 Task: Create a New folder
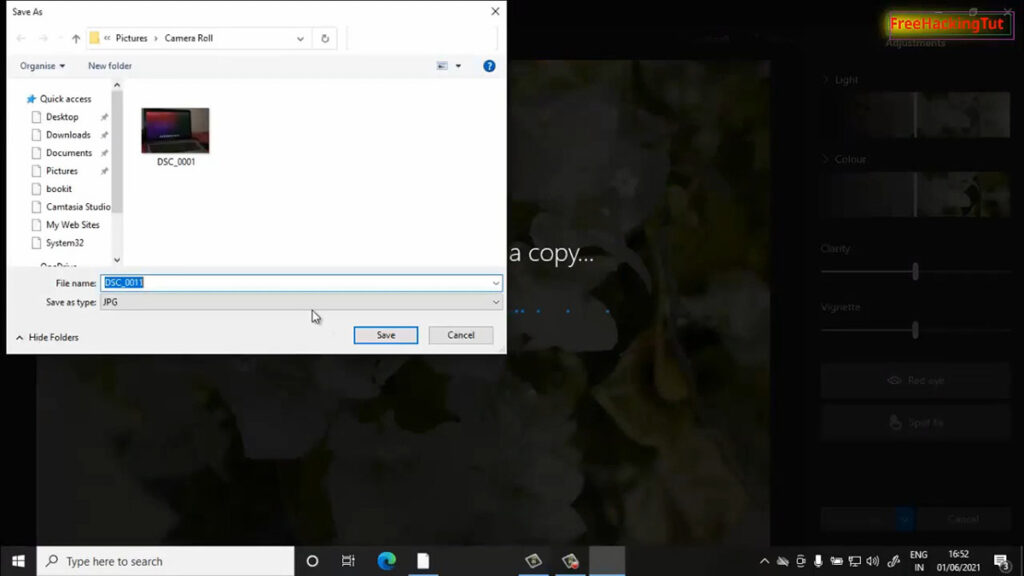(x=110, y=66)
